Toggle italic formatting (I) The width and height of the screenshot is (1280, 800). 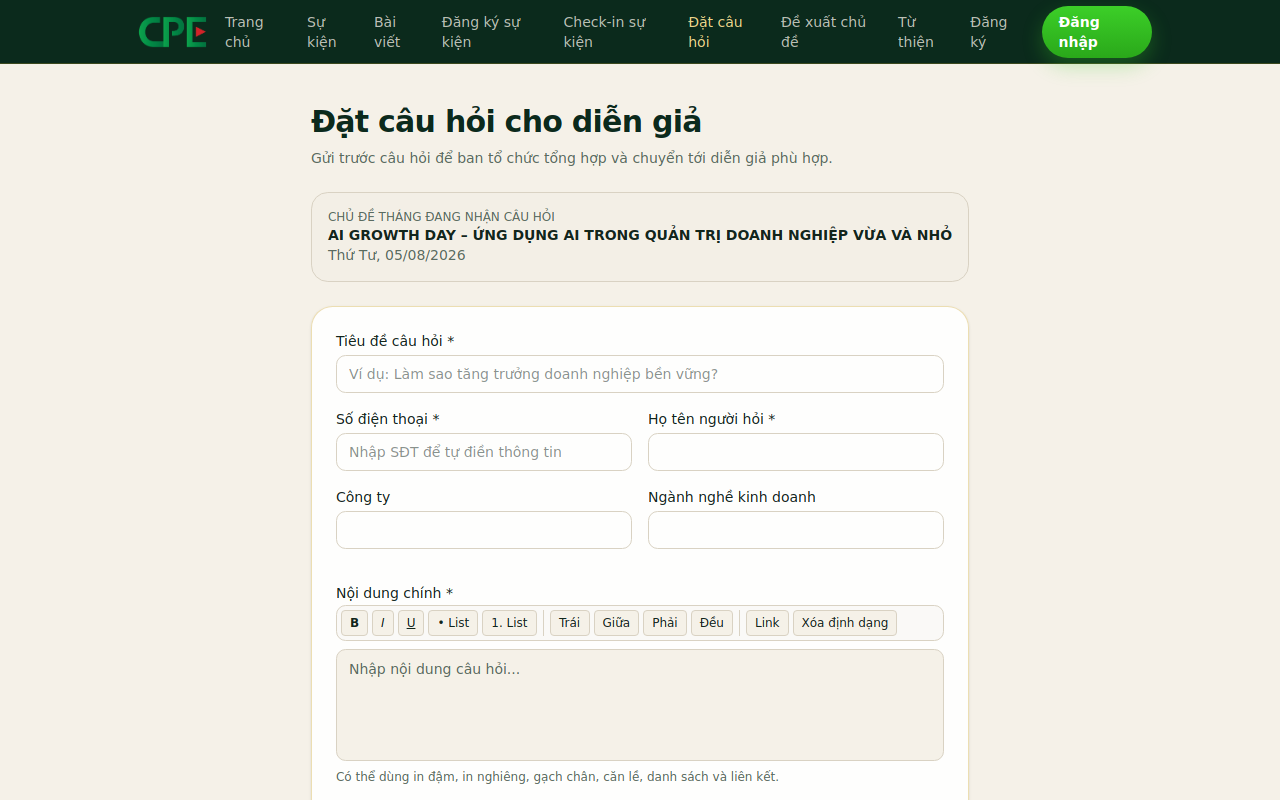click(383, 623)
